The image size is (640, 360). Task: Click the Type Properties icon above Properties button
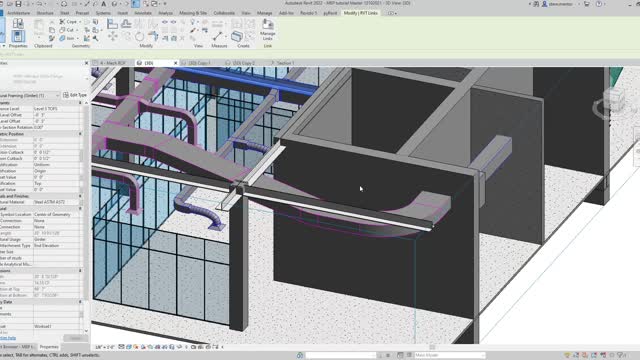(x=18, y=24)
